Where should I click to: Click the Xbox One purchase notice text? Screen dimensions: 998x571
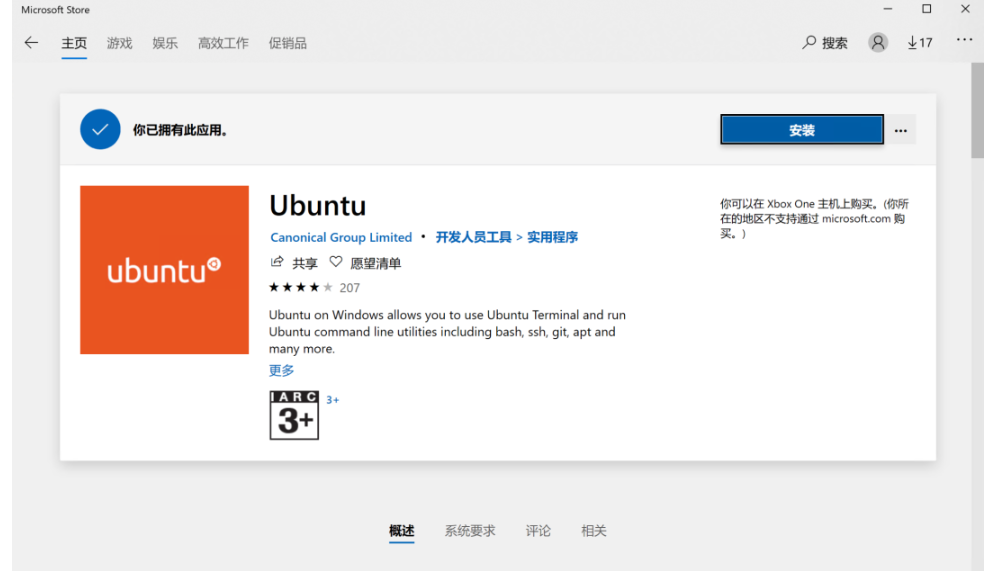point(815,218)
